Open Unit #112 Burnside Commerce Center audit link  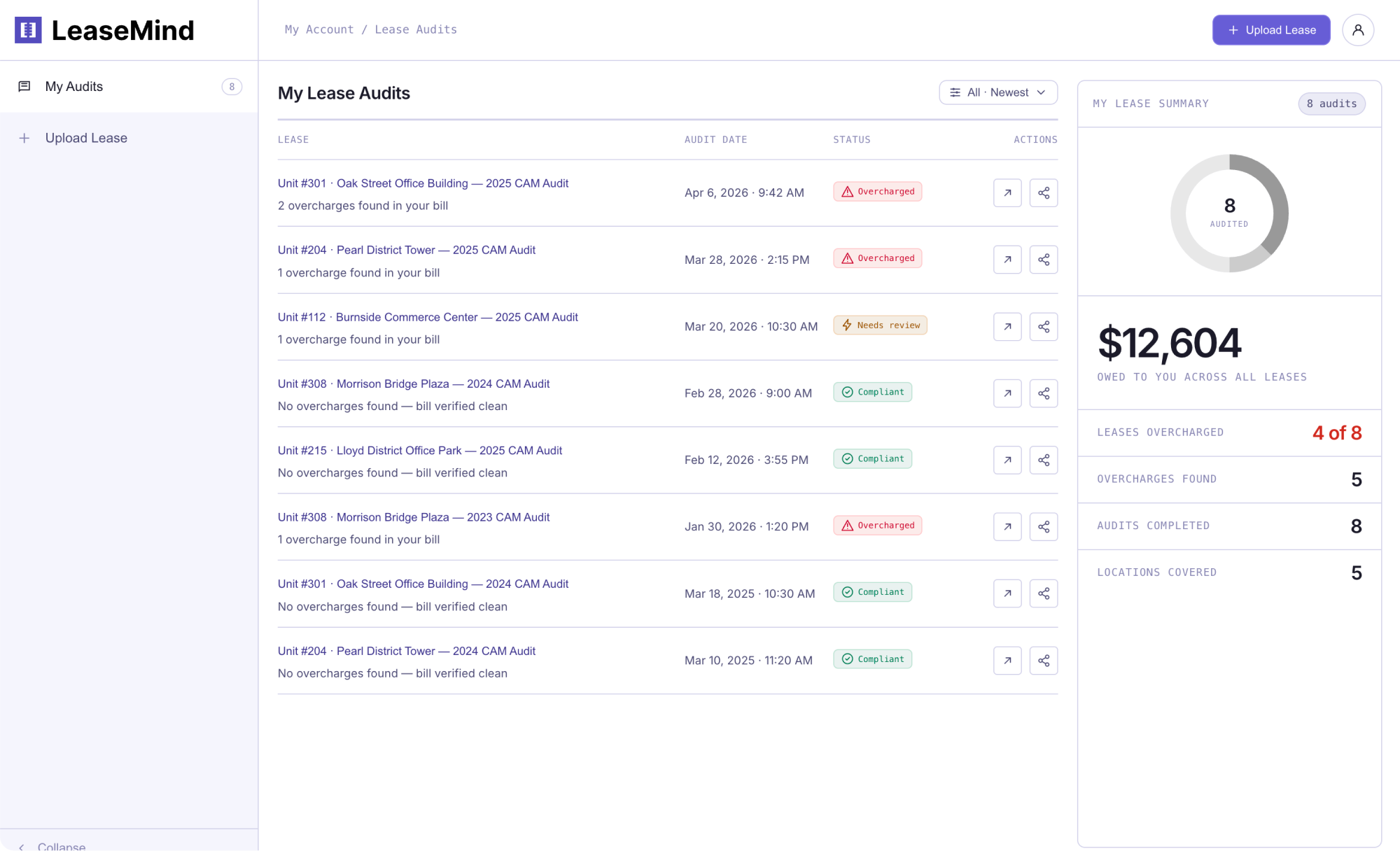click(x=427, y=317)
